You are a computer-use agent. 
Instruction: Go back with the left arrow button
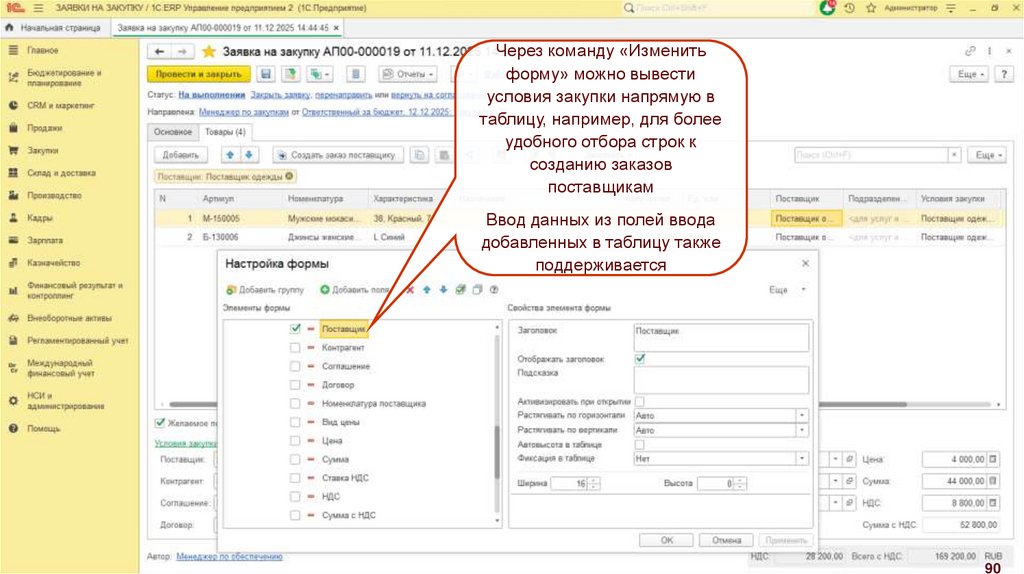tap(159, 52)
